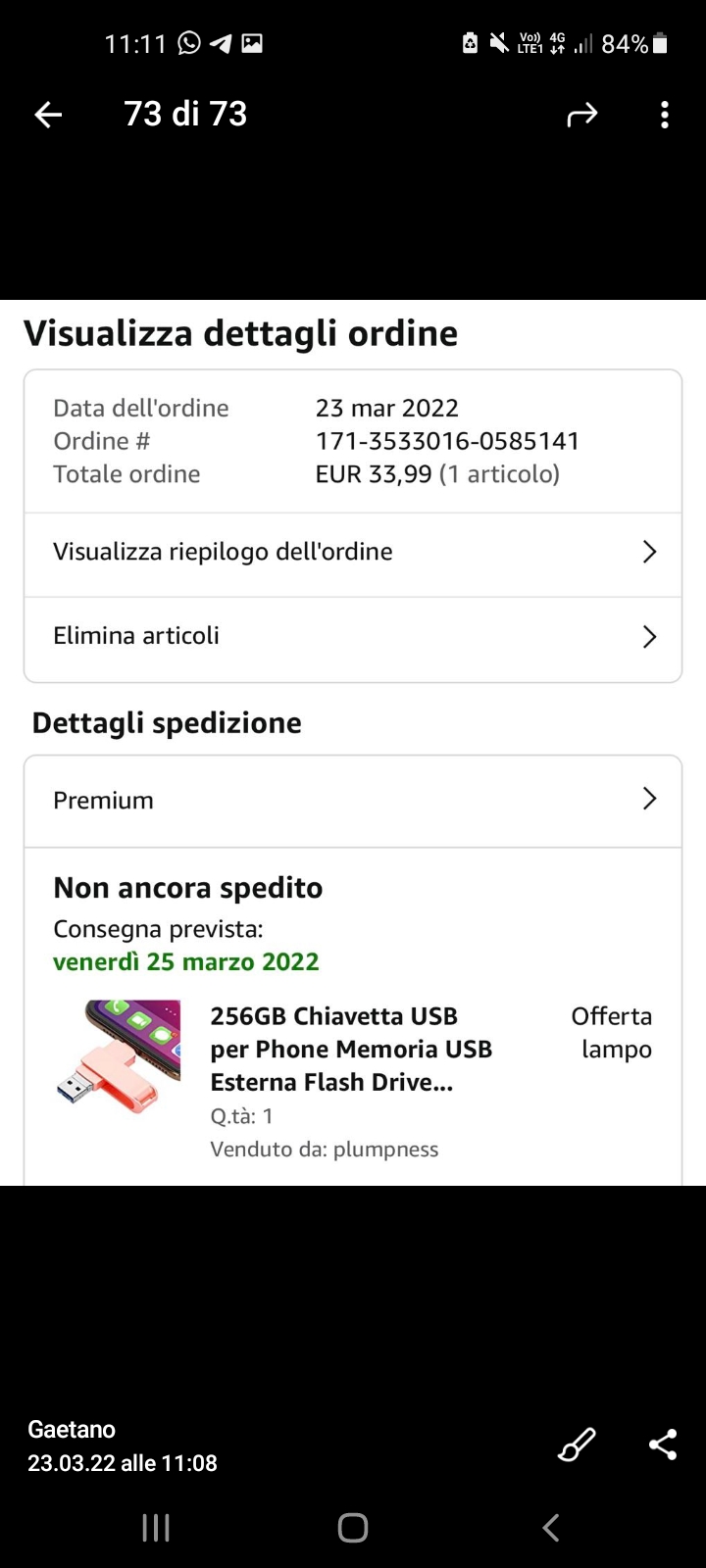Tap the back arrow in gallery header
This screenshot has width=706, height=1568.
pyautogui.click(x=48, y=115)
